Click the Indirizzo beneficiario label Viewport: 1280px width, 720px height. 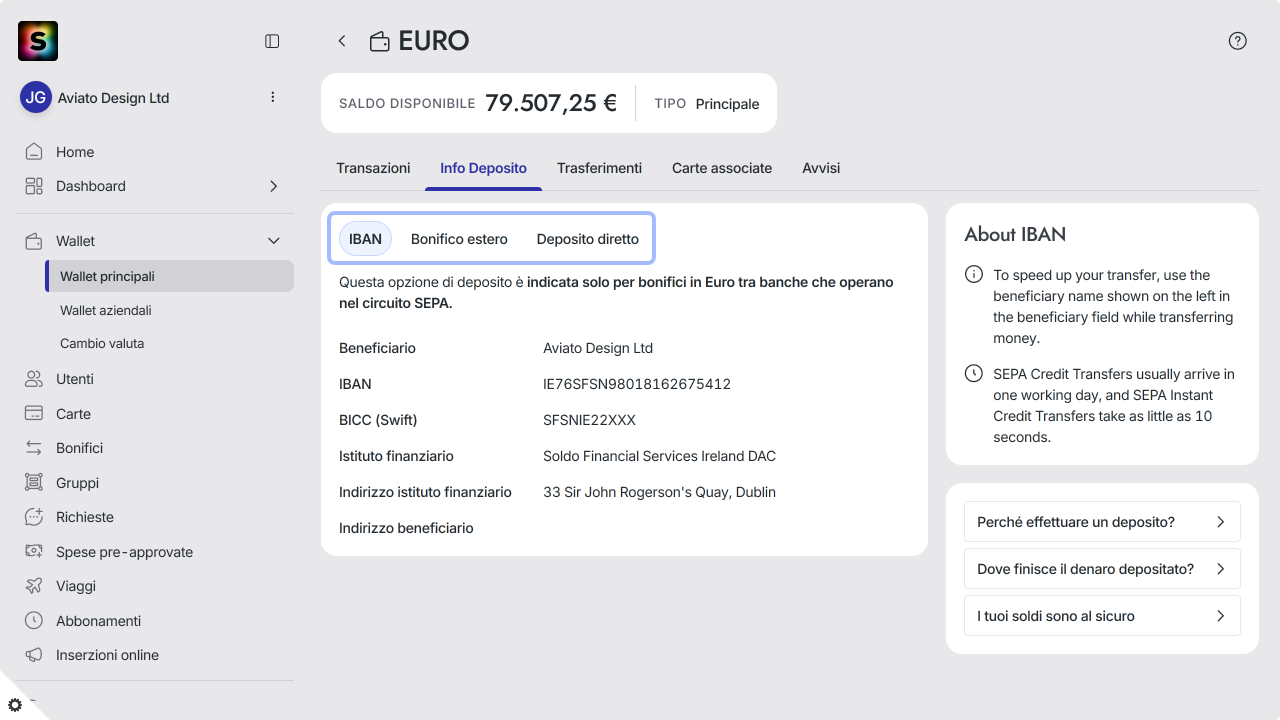[406, 528]
